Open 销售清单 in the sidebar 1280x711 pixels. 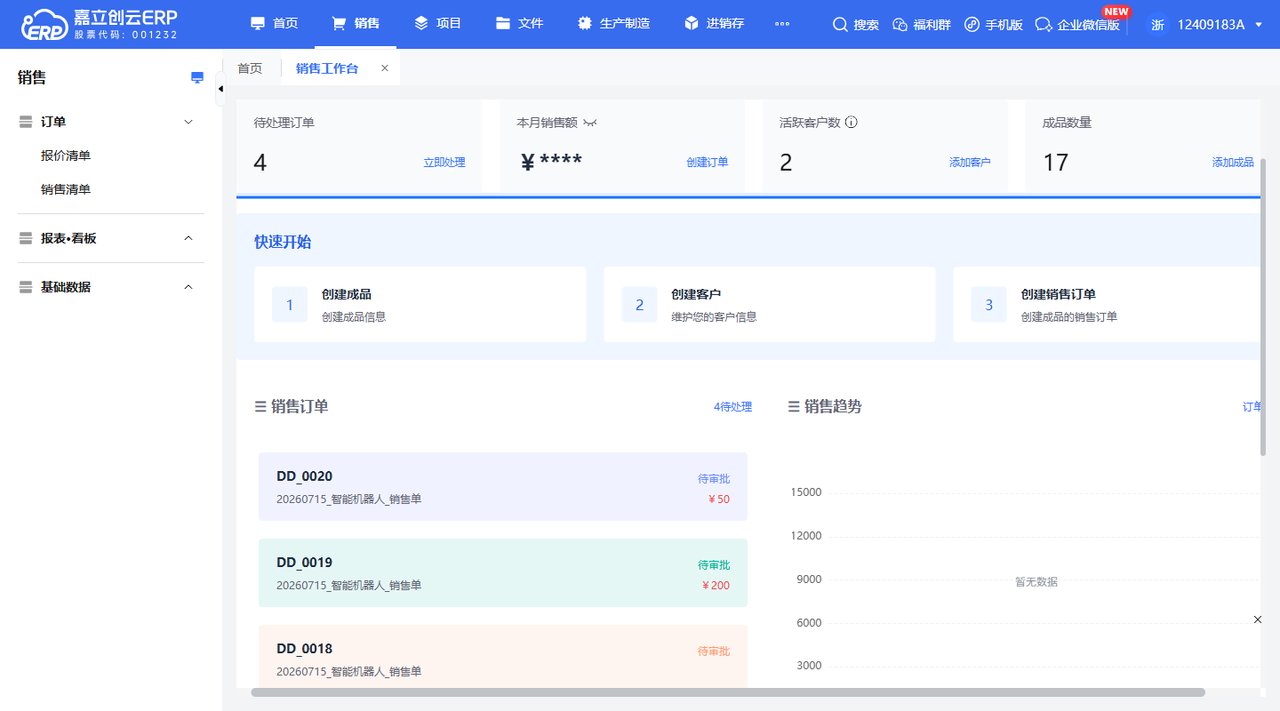pos(66,190)
